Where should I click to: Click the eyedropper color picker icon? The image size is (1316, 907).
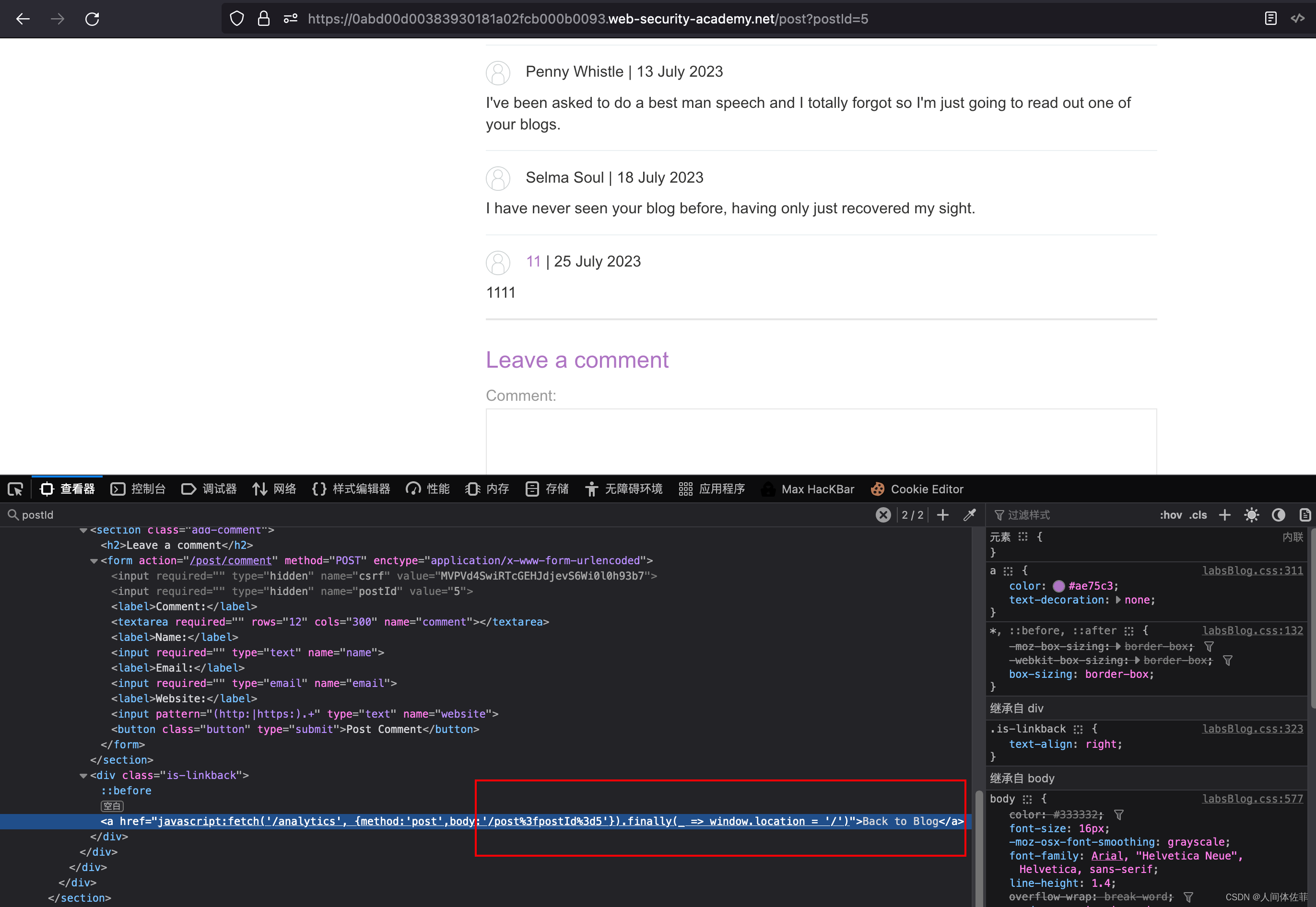[x=970, y=515]
